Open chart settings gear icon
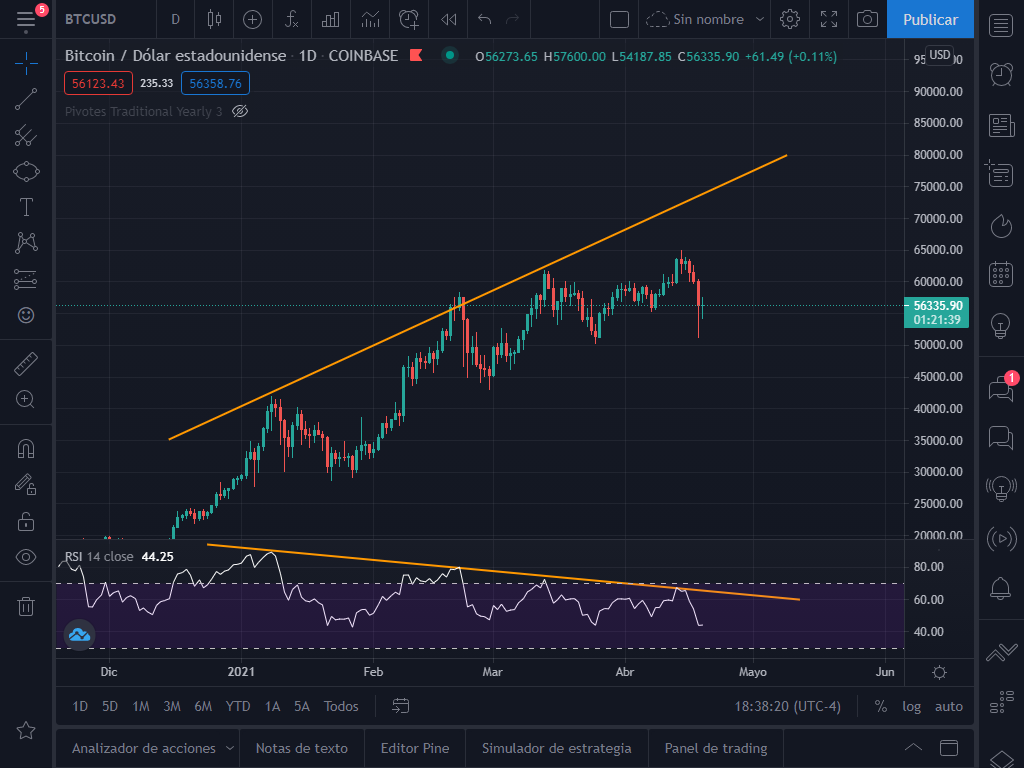 coord(790,19)
